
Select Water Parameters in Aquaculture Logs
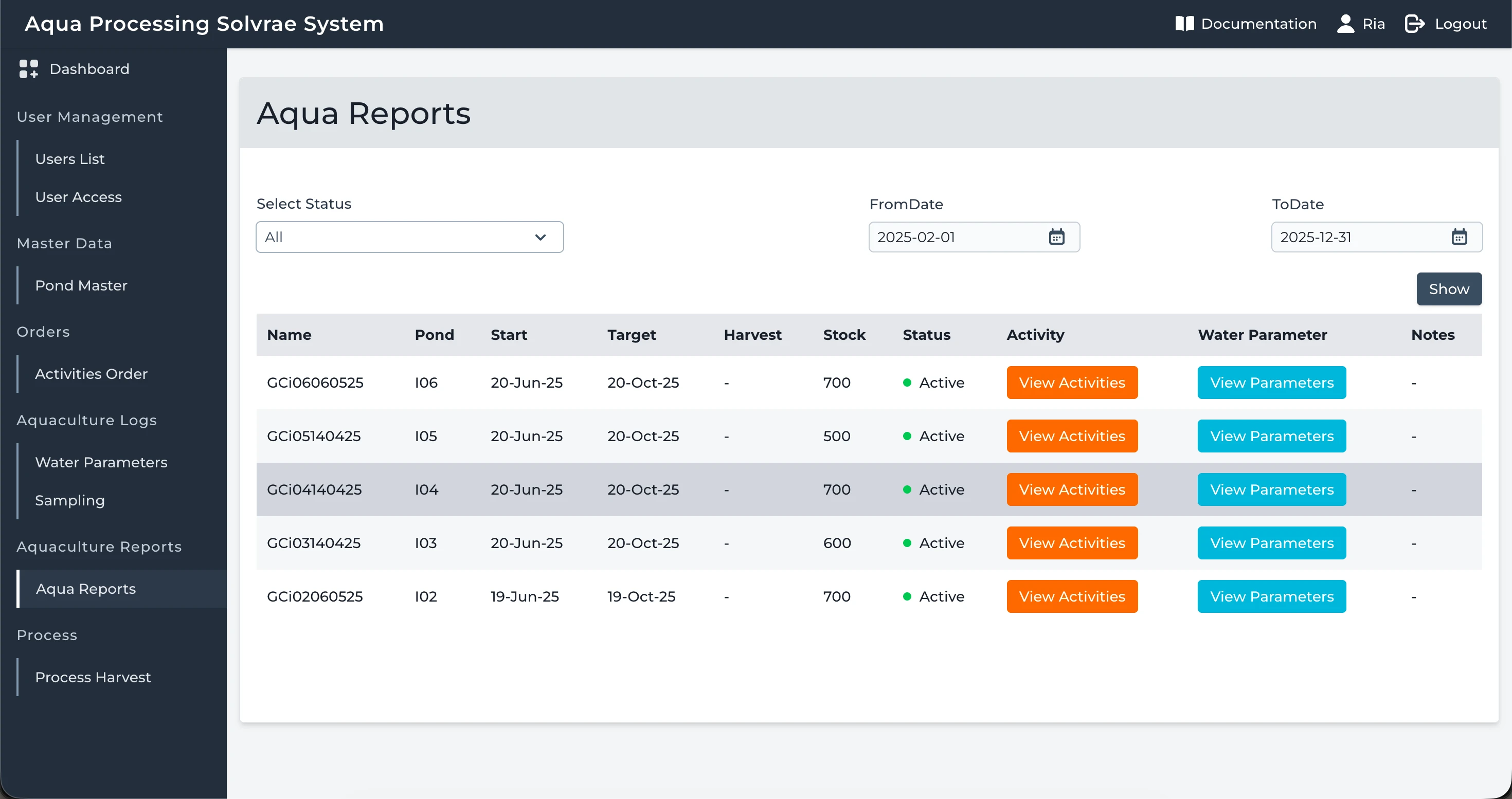[x=101, y=462]
